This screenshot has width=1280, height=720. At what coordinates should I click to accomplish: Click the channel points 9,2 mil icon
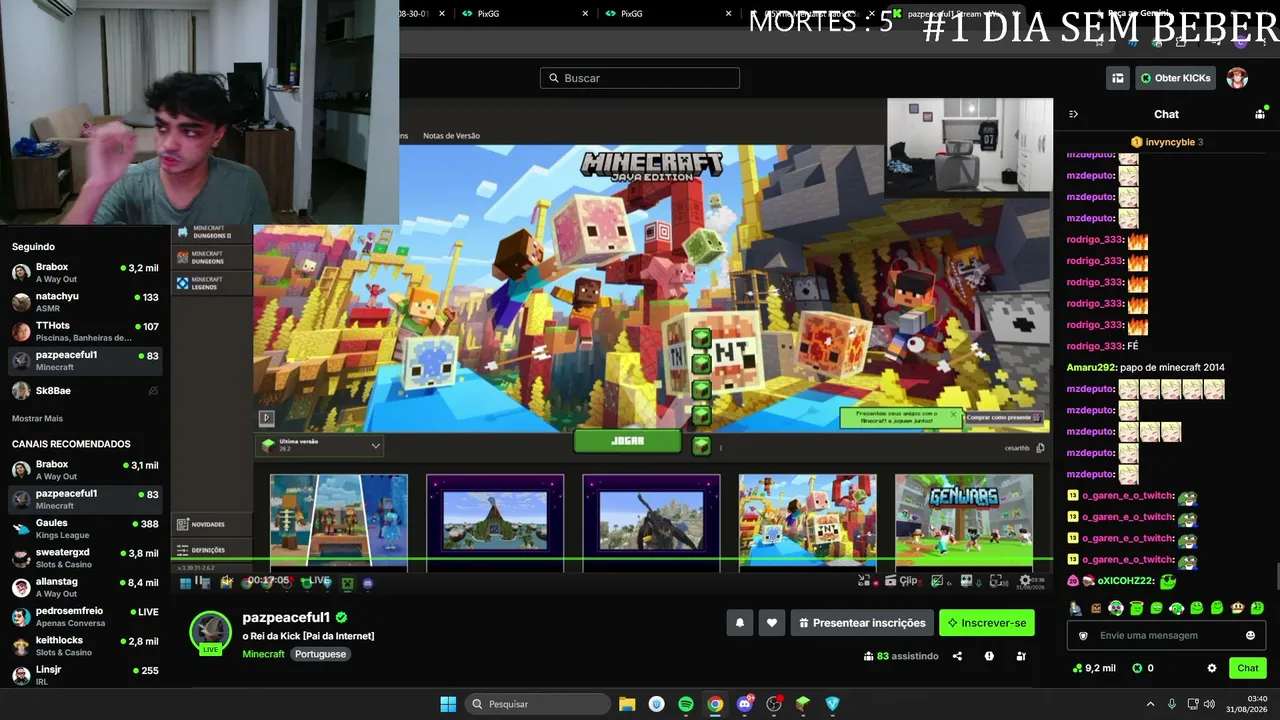pyautogui.click(x=1077, y=668)
